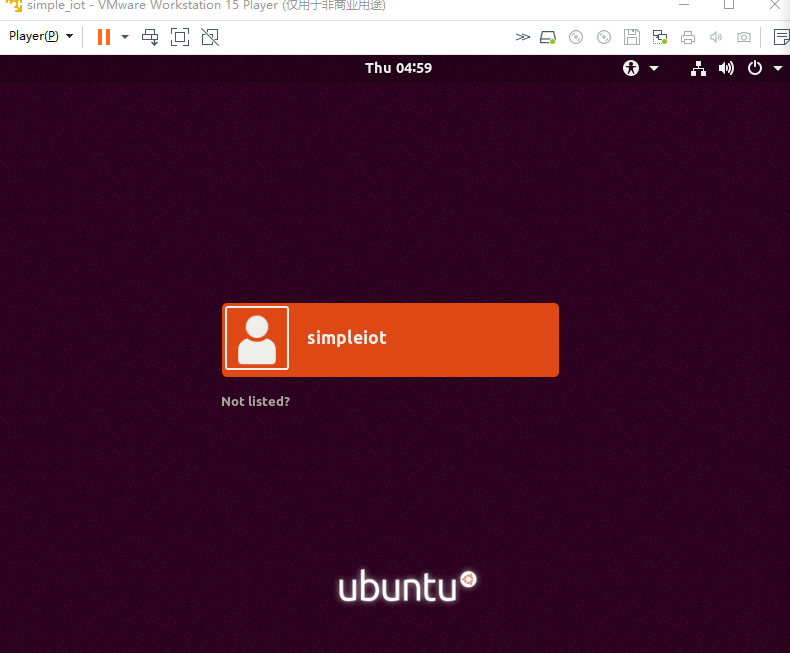Open the clock showing Thu 04:59
790x653 pixels.
[x=399, y=68]
